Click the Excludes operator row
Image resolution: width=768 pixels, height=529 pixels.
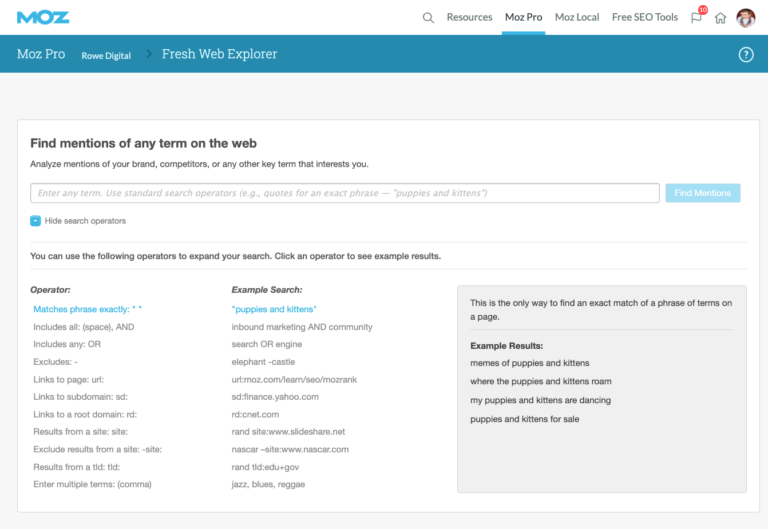(x=56, y=362)
